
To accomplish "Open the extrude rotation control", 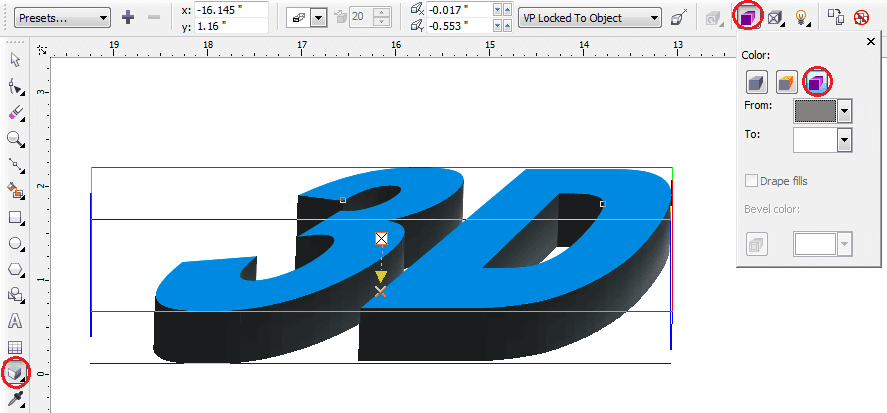I will (x=713, y=19).
